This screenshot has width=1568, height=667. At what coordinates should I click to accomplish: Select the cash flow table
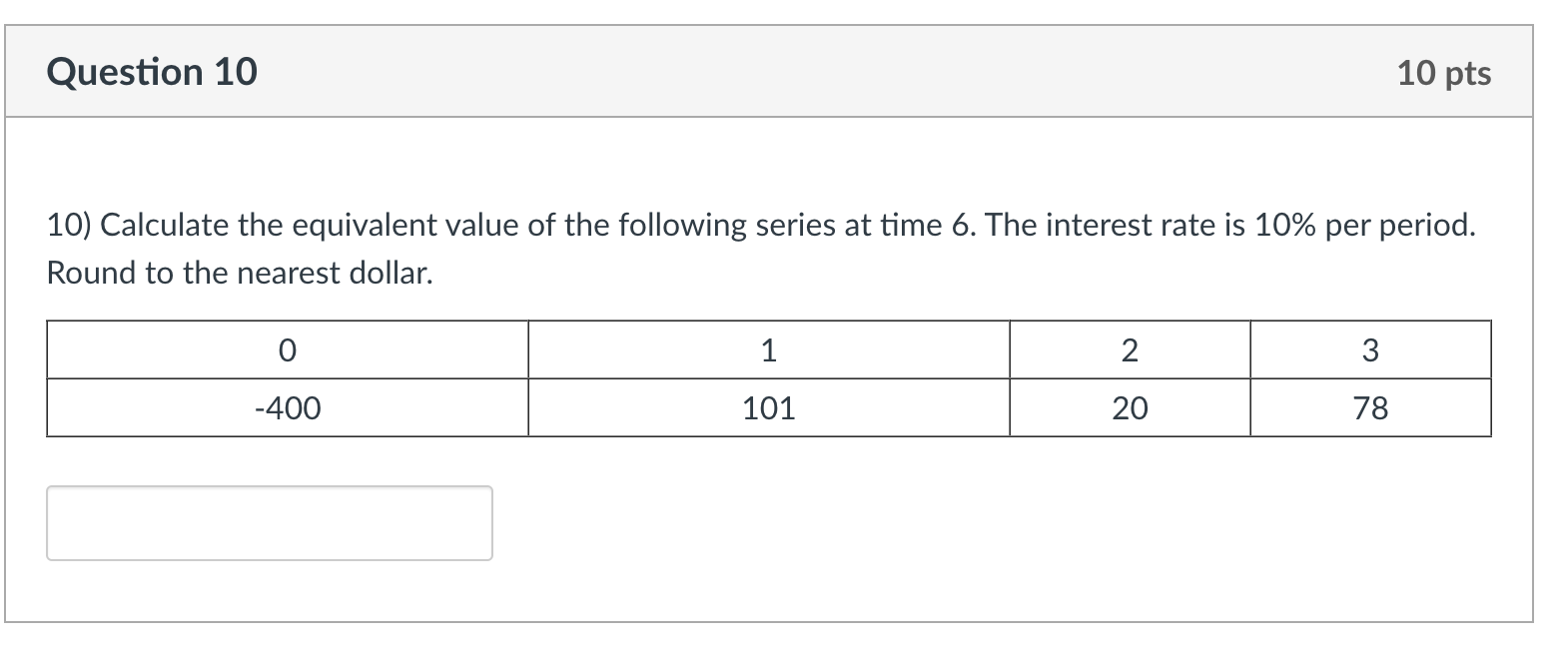pos(769,378)
